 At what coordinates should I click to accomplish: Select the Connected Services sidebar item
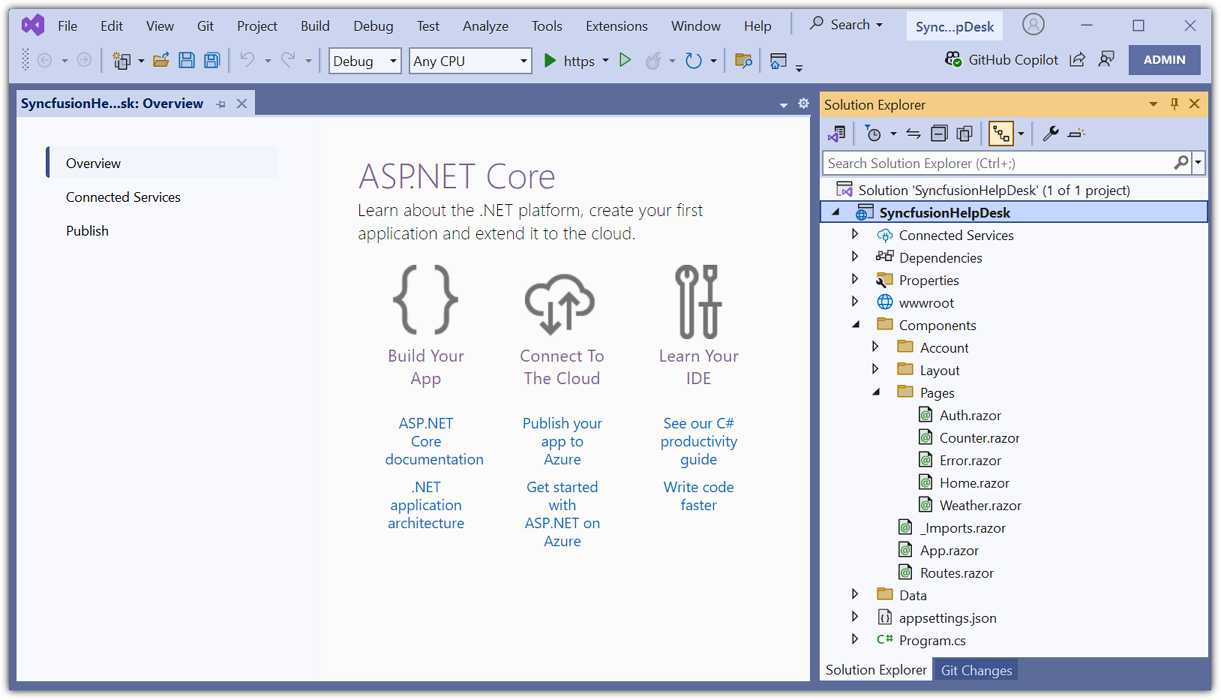point(123,197)
